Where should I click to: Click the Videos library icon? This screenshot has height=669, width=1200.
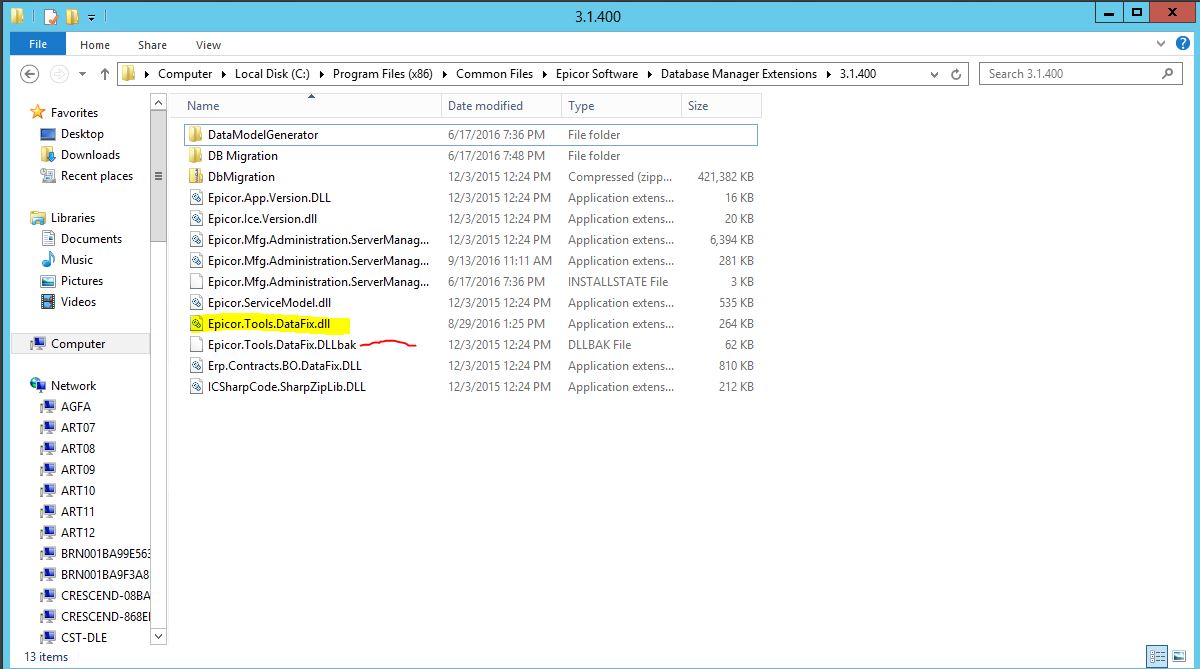pyautogui.click(x=48, y=302)
